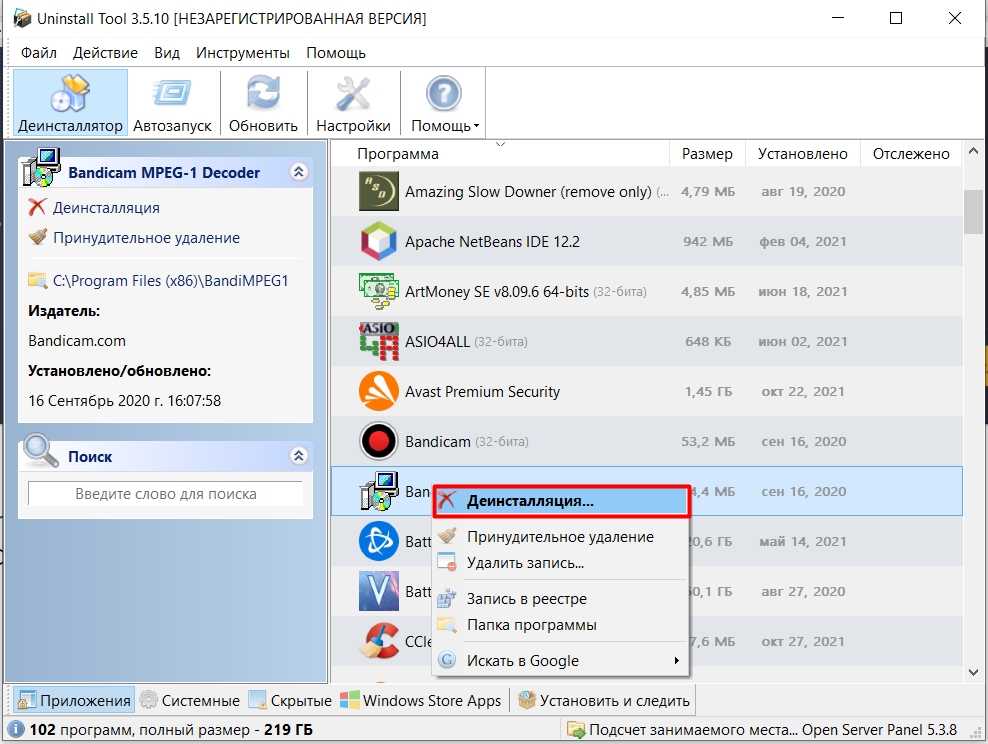
Task: Open Папка программы from context menu
Action: pyautogui.click(x=561, y=625)
